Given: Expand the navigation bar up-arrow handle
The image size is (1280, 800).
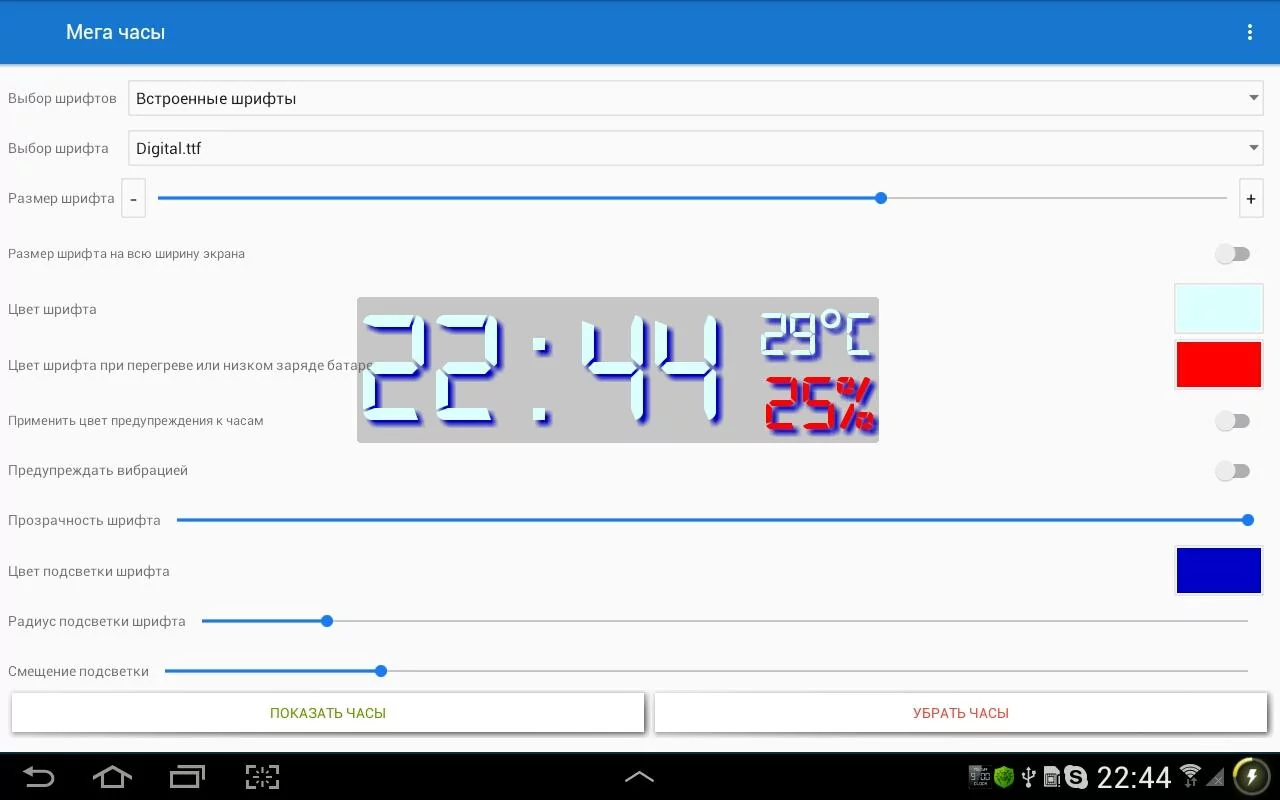Looking at the screenshot, I should click(x=639, y=776).
